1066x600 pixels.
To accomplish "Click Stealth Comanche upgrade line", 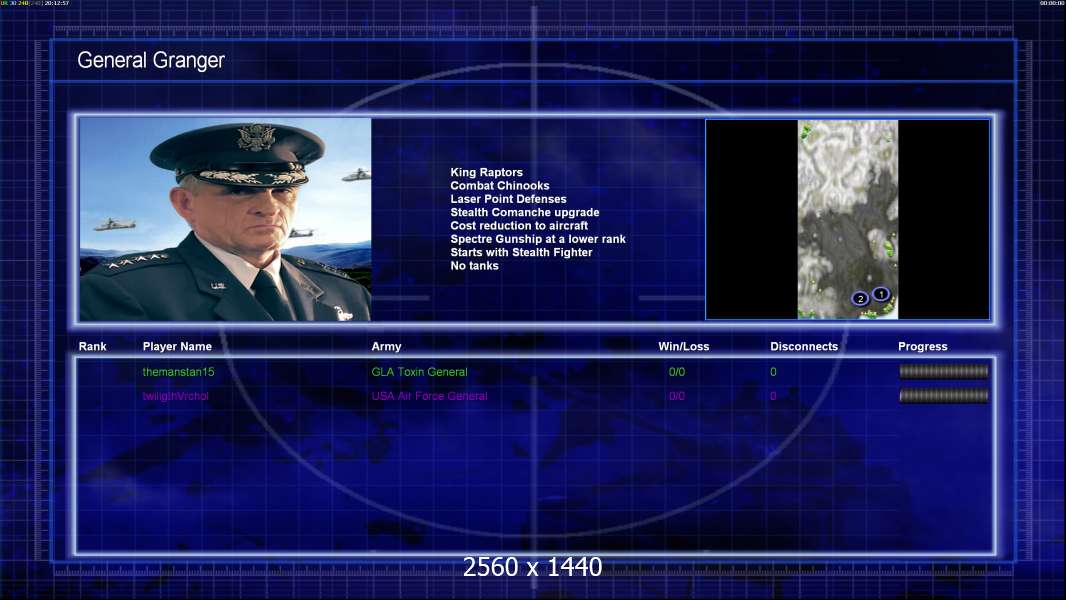I will [524, 212].
